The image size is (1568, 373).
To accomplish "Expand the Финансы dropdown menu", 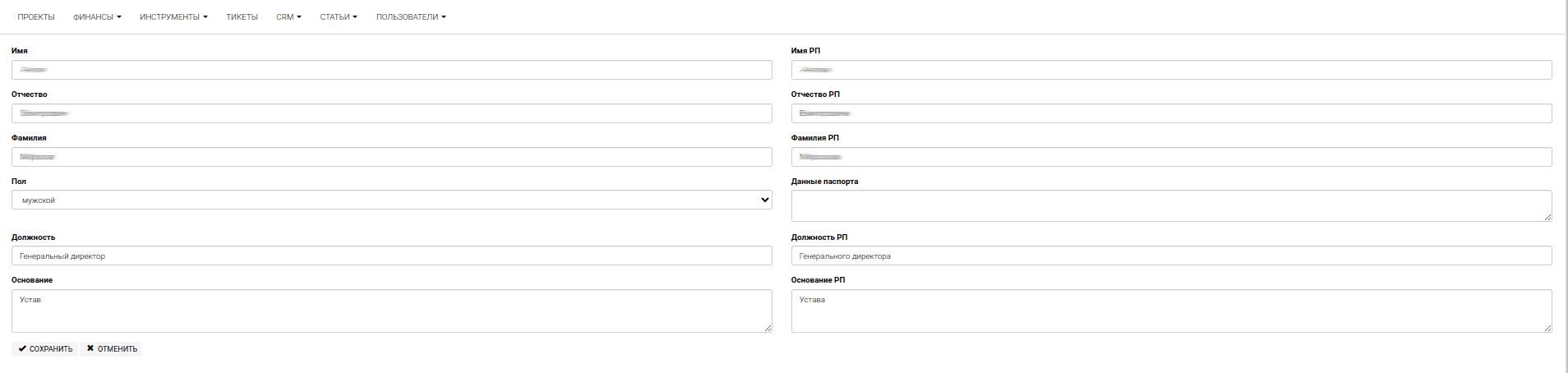I will coord(97,17).
